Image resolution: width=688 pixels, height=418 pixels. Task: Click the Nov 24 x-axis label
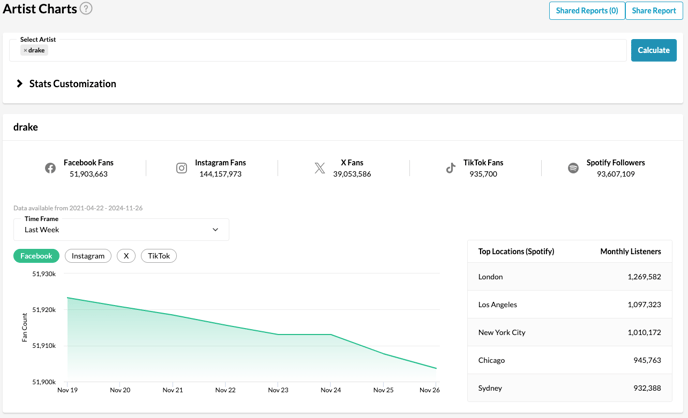(331, 390)
